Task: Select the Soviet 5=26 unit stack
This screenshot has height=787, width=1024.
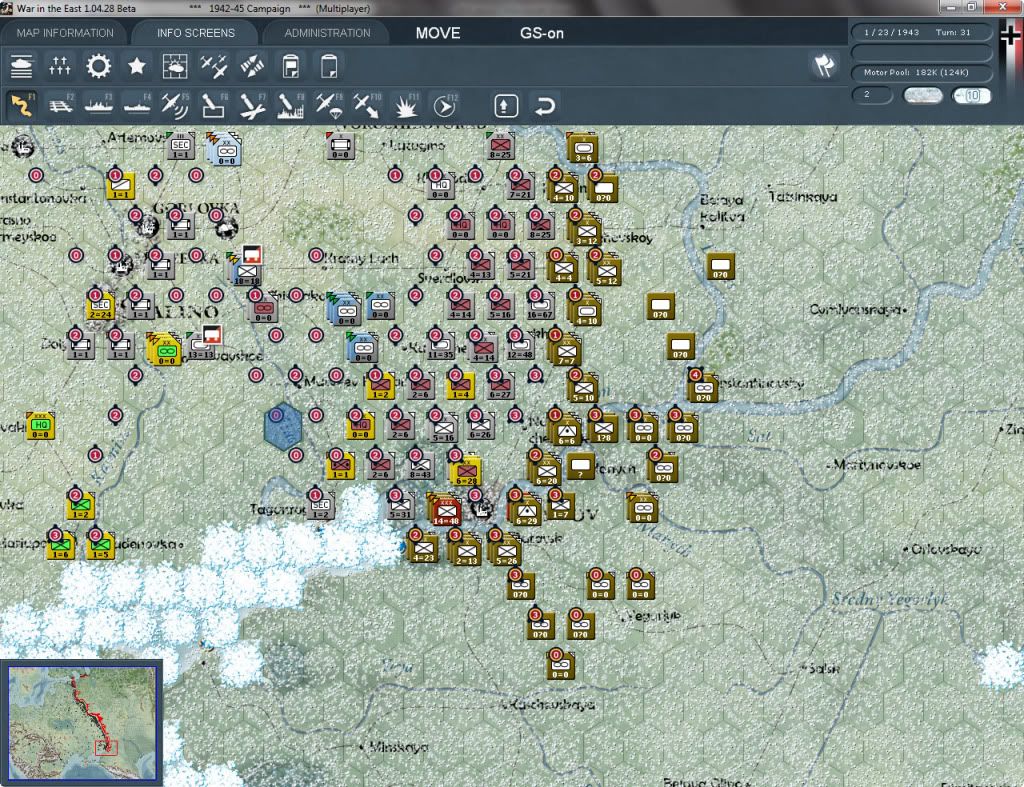Action: pos(506,550)
